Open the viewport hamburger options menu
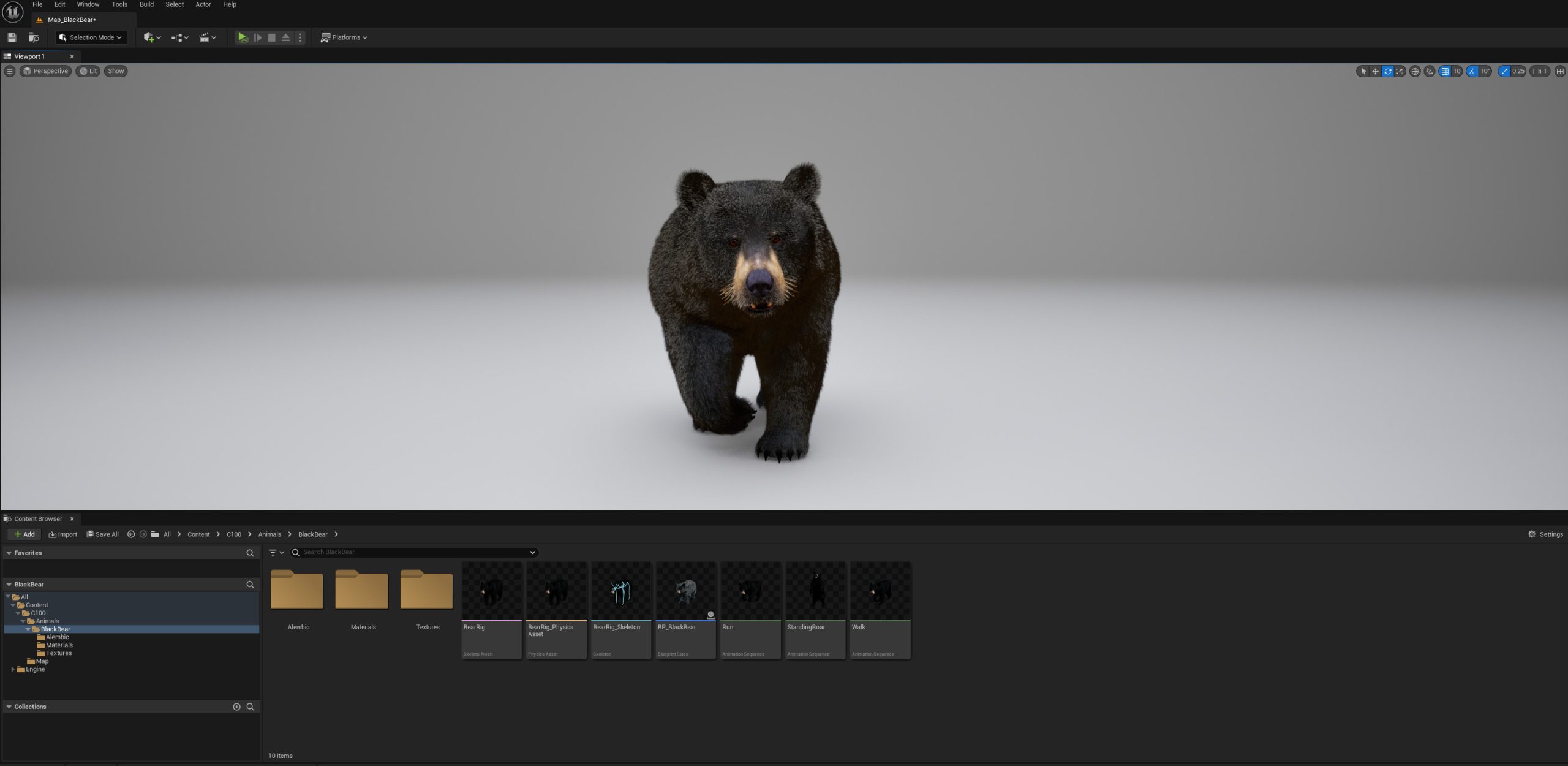The image size is (1568, 766). [9, 71]
